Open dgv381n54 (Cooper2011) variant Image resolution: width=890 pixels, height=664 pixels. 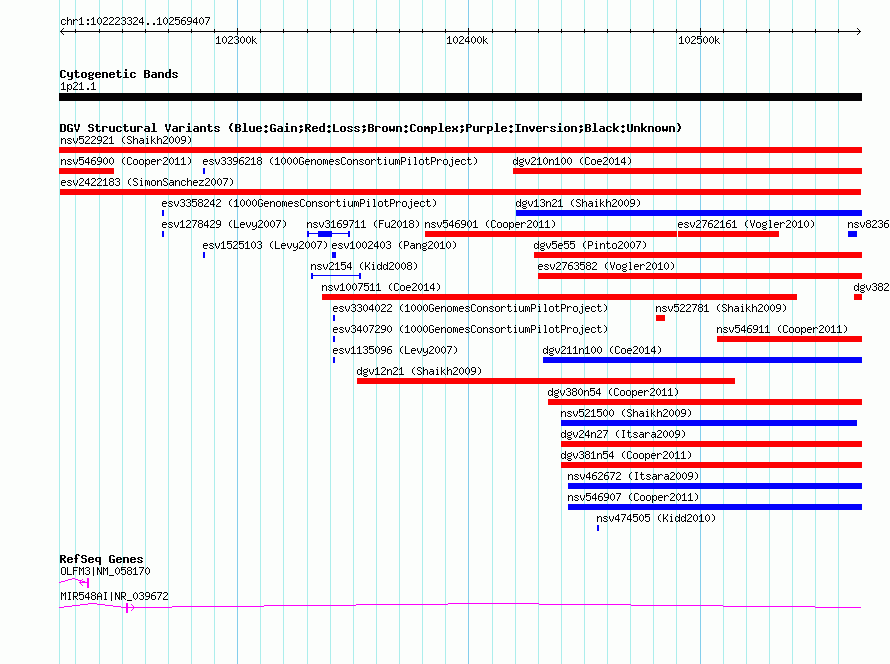pyautogui.click(x=626, y=455)
